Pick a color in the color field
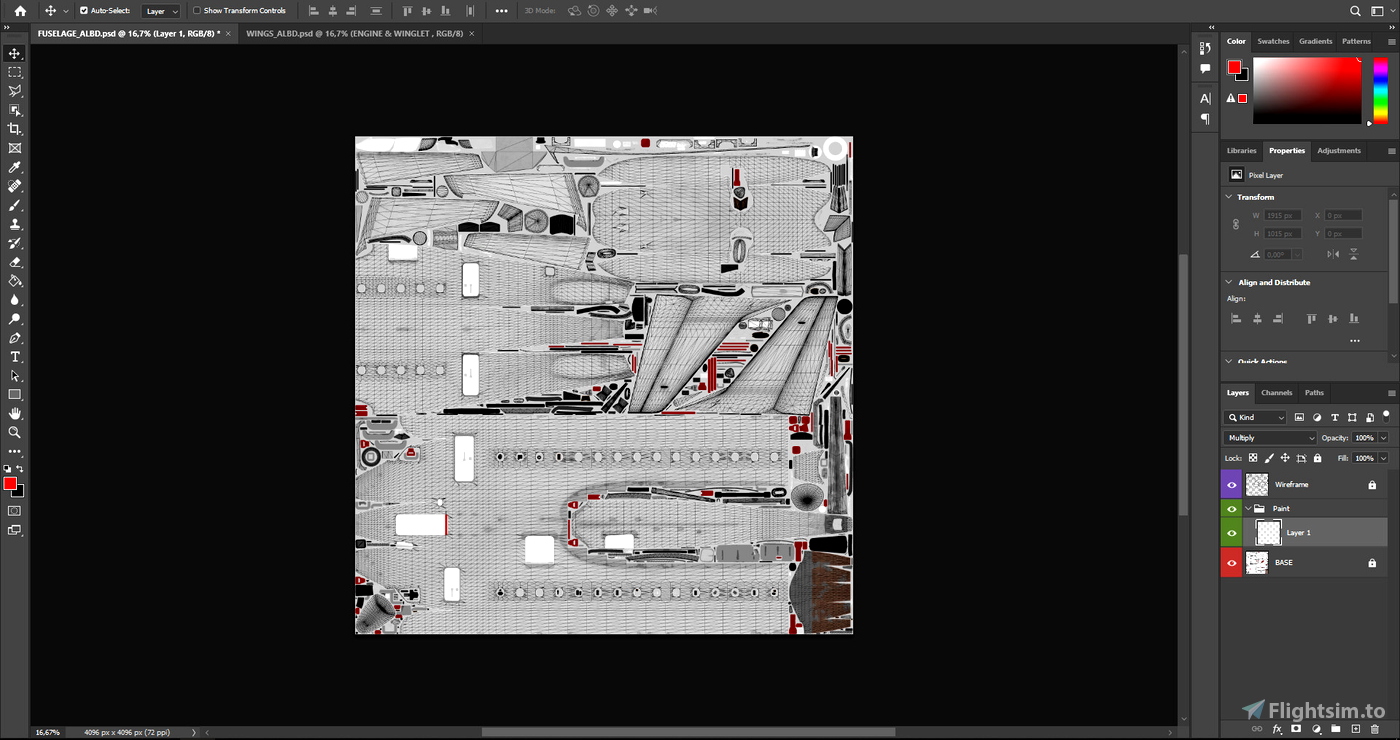 tap(1307, 91)
